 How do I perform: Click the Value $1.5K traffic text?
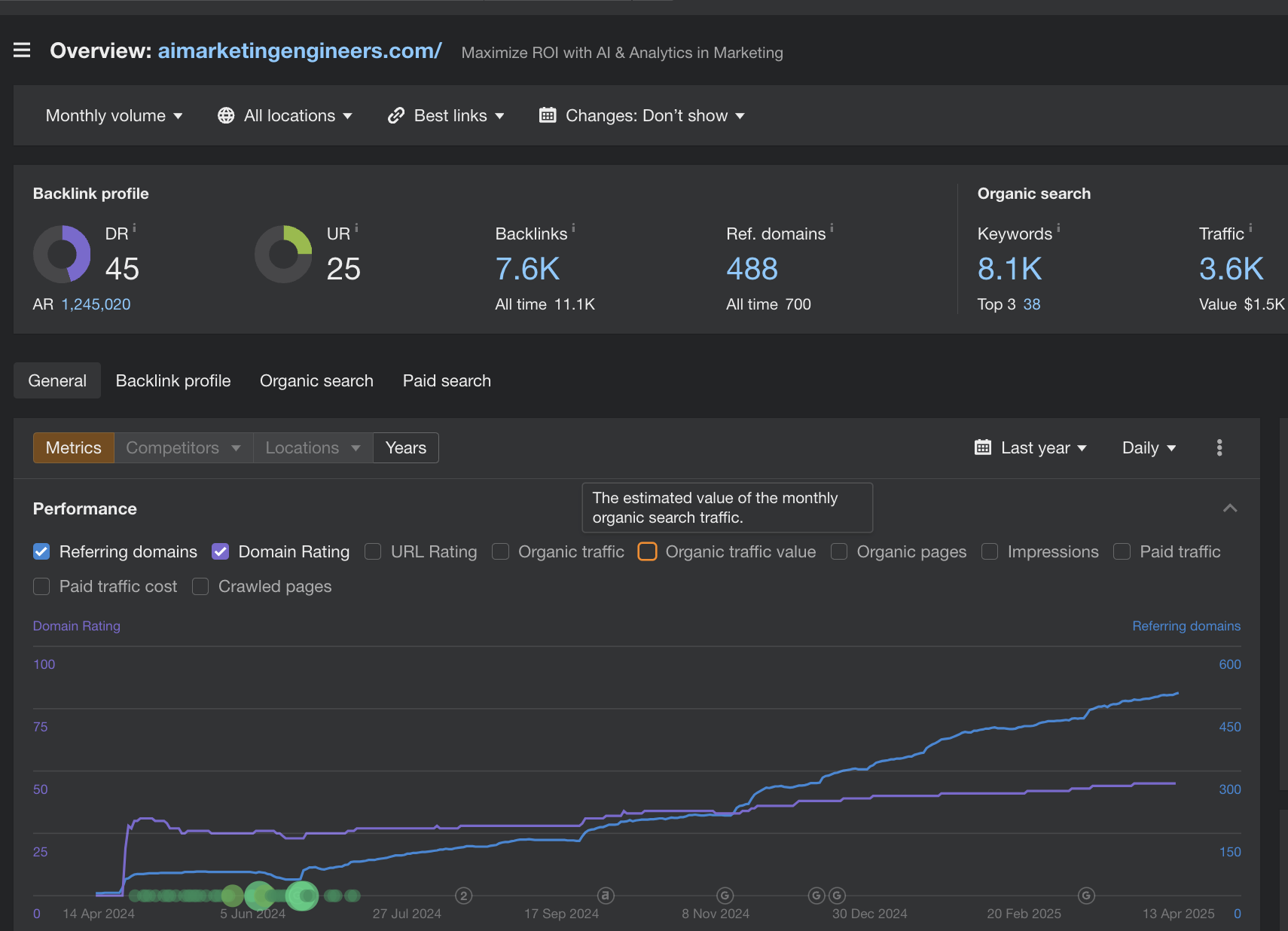click(x=1241, y=304)
